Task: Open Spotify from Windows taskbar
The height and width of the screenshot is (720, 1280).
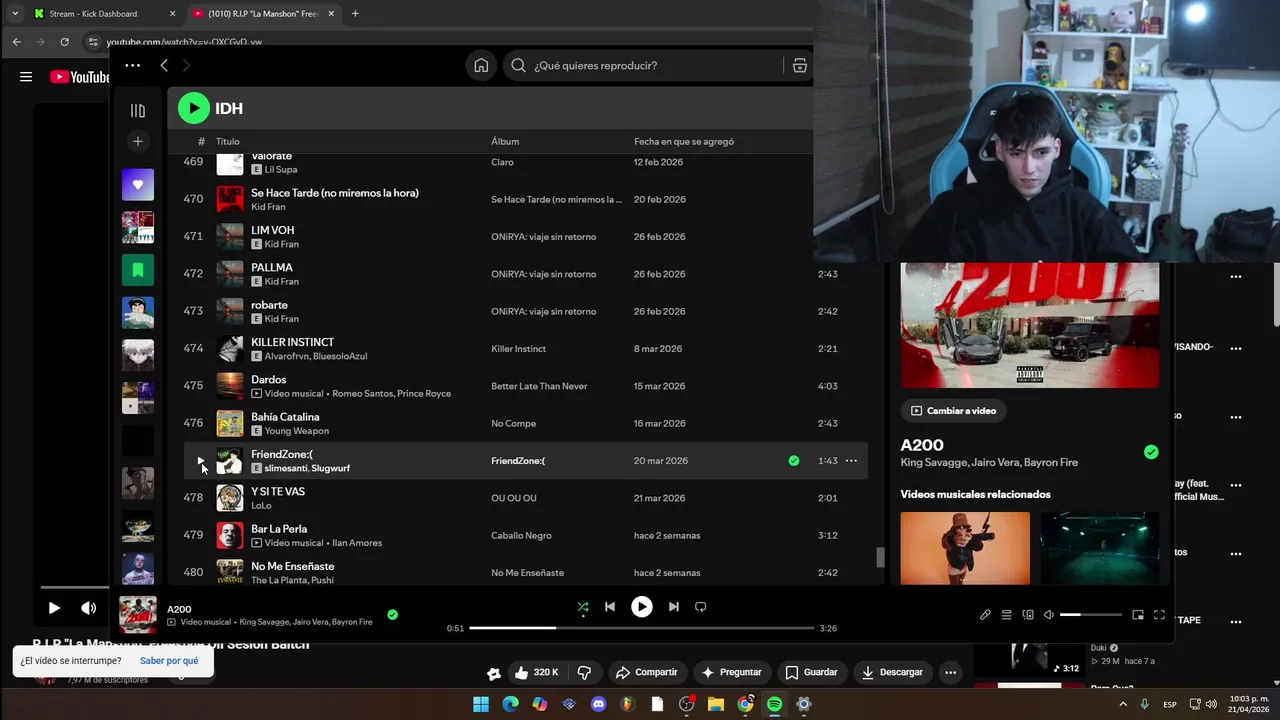Action: 774,704
